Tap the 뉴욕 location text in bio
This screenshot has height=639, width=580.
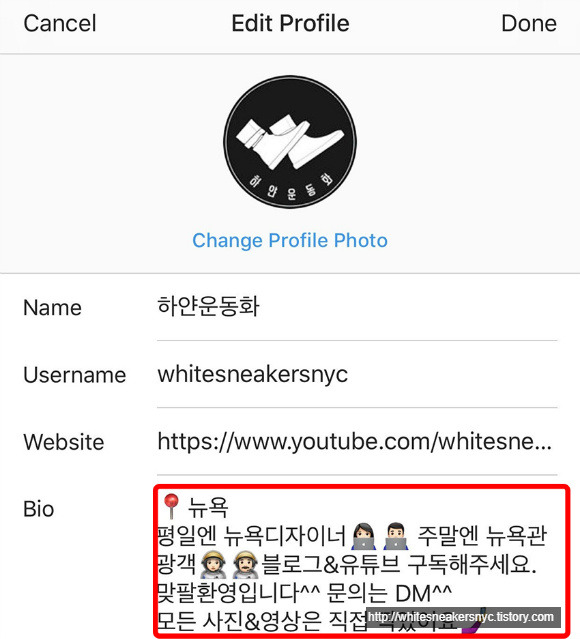[x=207, y=507]
